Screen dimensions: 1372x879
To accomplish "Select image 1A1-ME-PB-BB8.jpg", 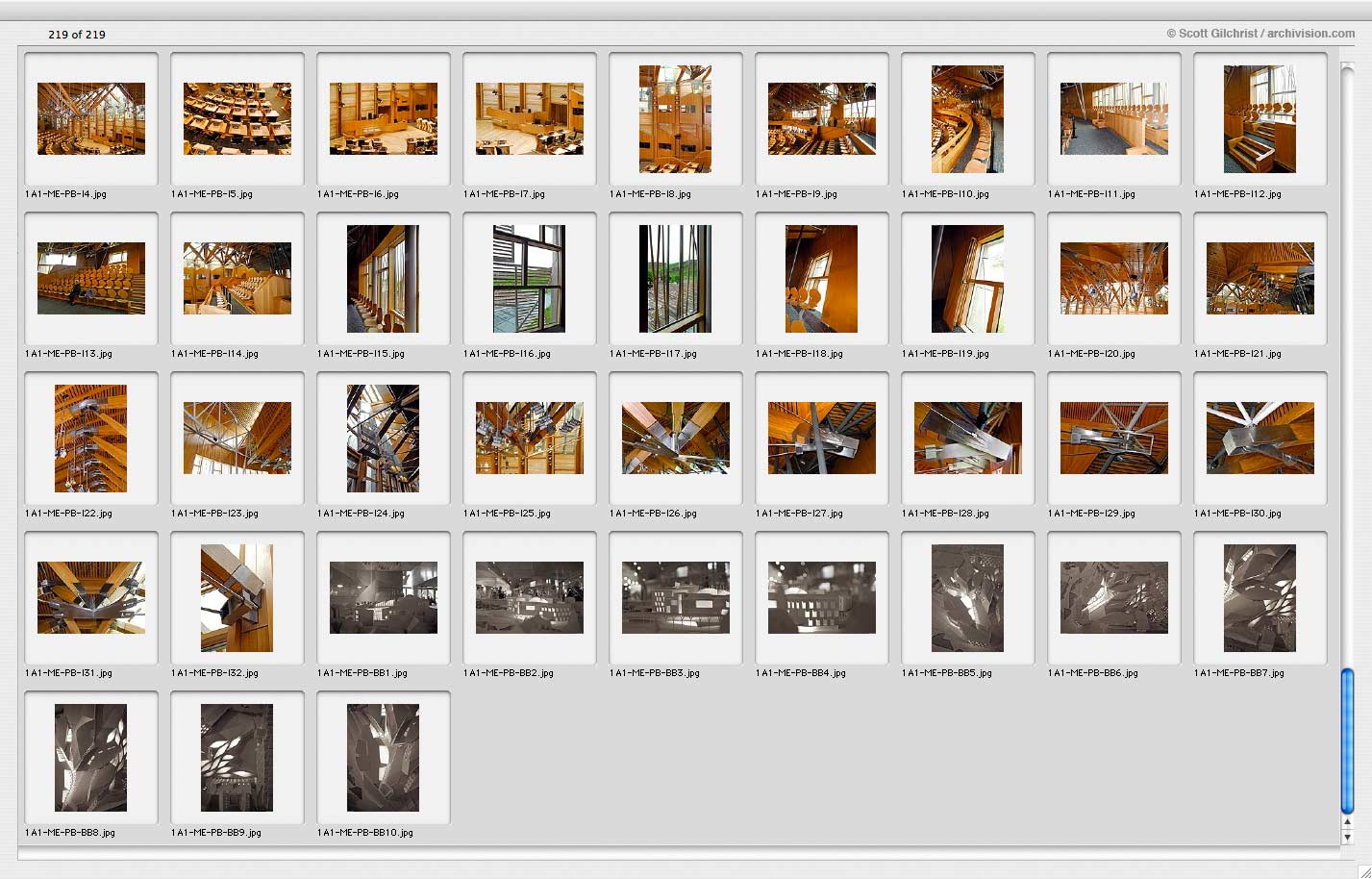I will [x=91, y=758].
